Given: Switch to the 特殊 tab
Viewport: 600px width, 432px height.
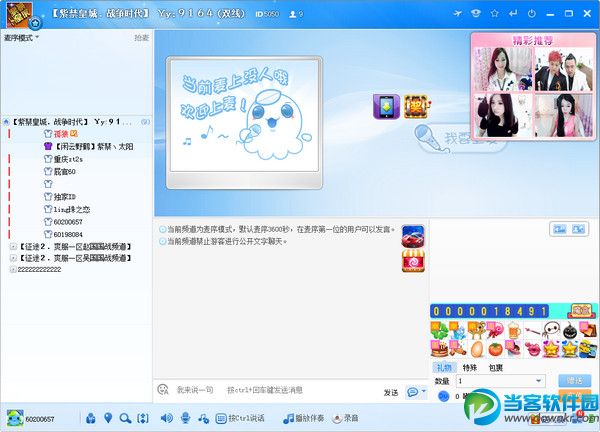Looking at the screenshot, I should pyautogui.click(x=470, y=368).
